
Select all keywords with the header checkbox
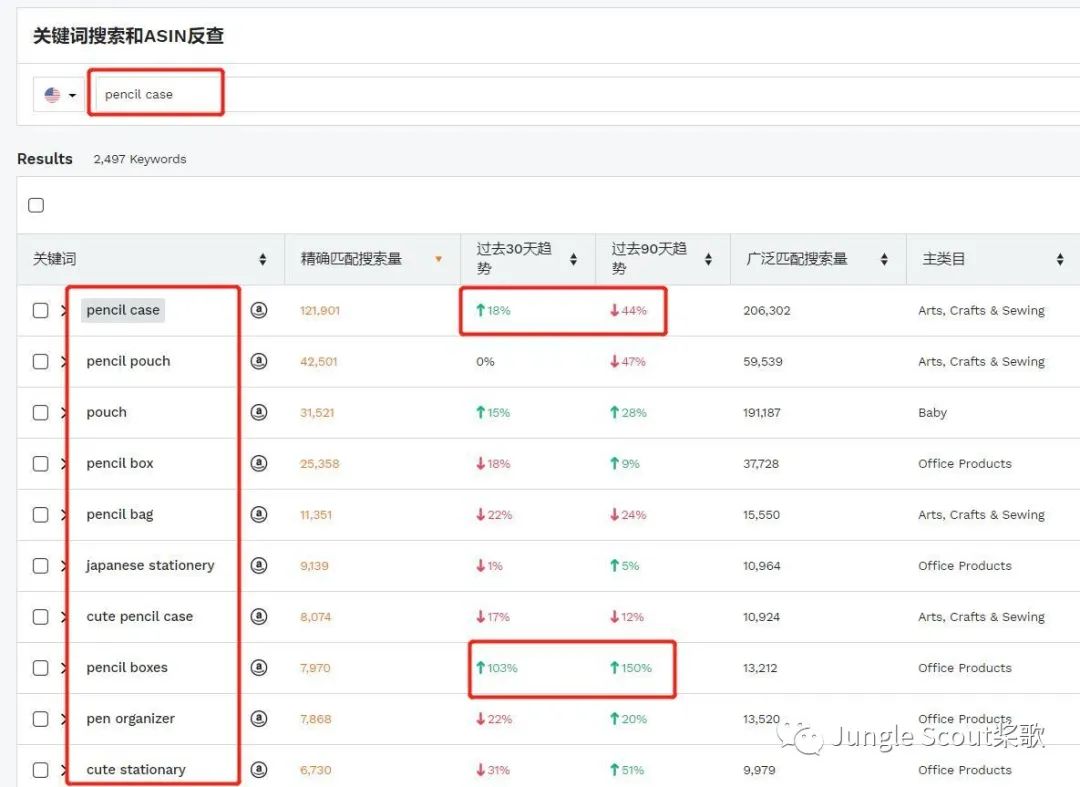tap(36, 205)
